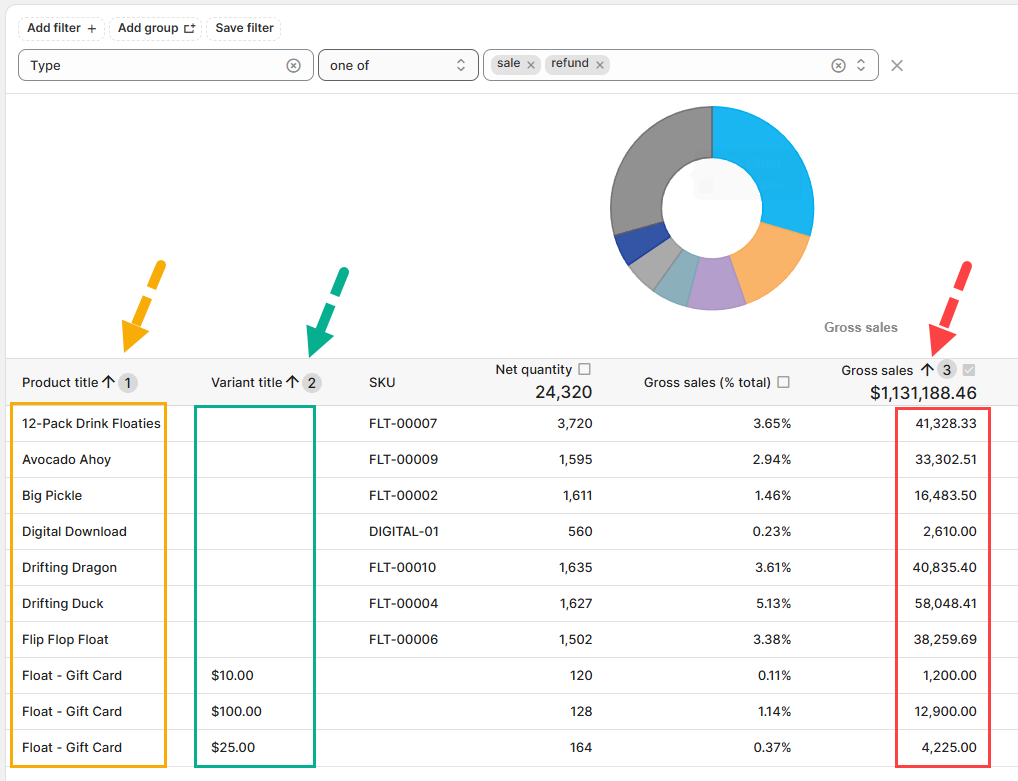
Task: Enable Gross sales (% total) checkbox
Action: click(783, 382)
